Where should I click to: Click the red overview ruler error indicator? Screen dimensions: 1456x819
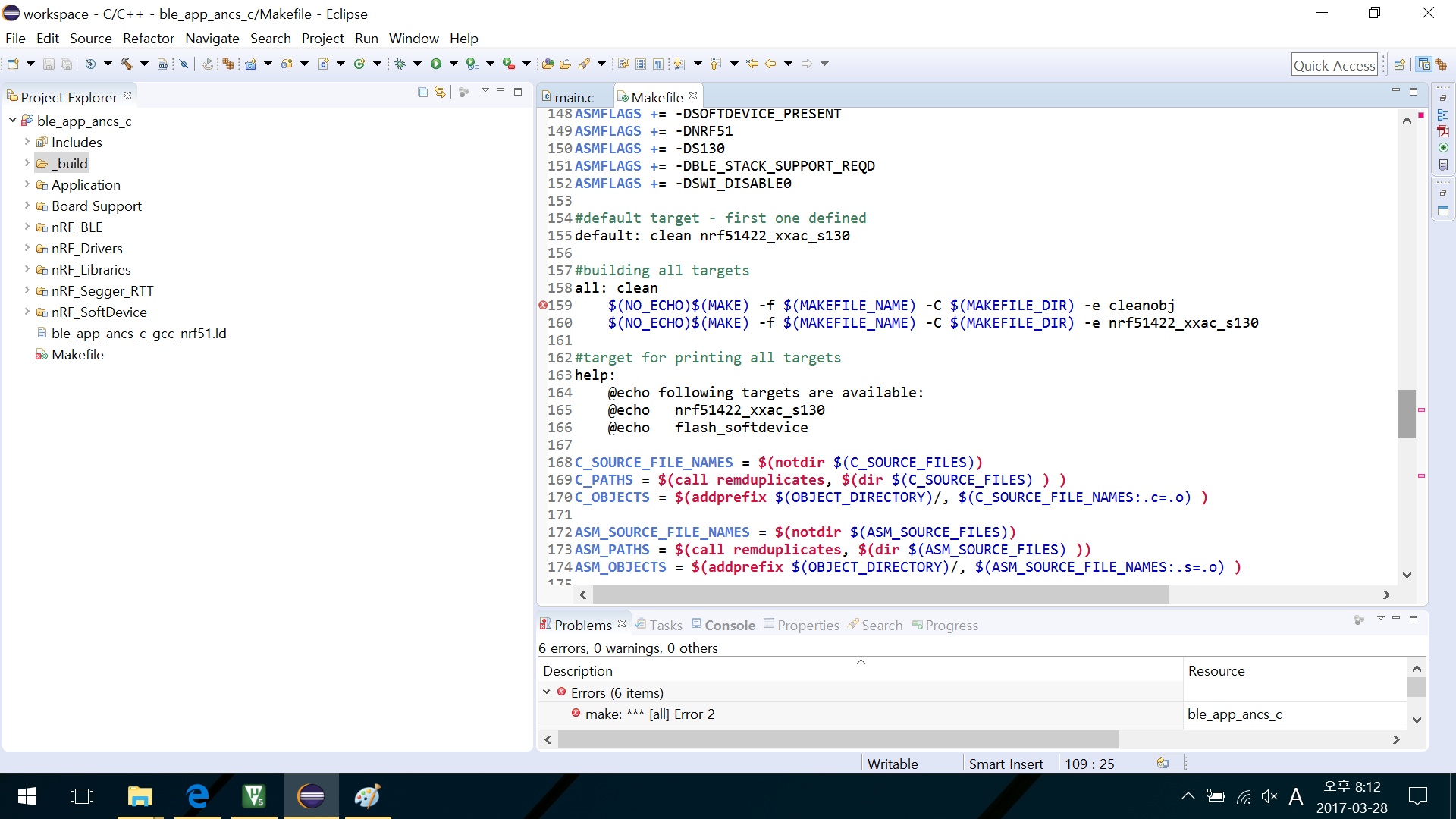tap(1421, 115)
